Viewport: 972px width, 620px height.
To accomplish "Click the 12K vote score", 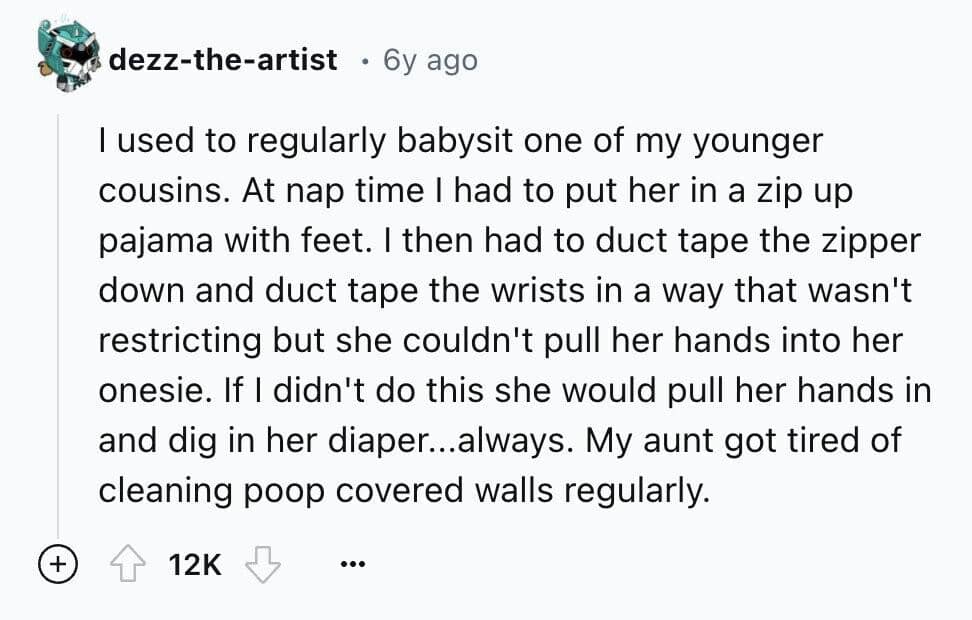I will (x=196, y=565).
